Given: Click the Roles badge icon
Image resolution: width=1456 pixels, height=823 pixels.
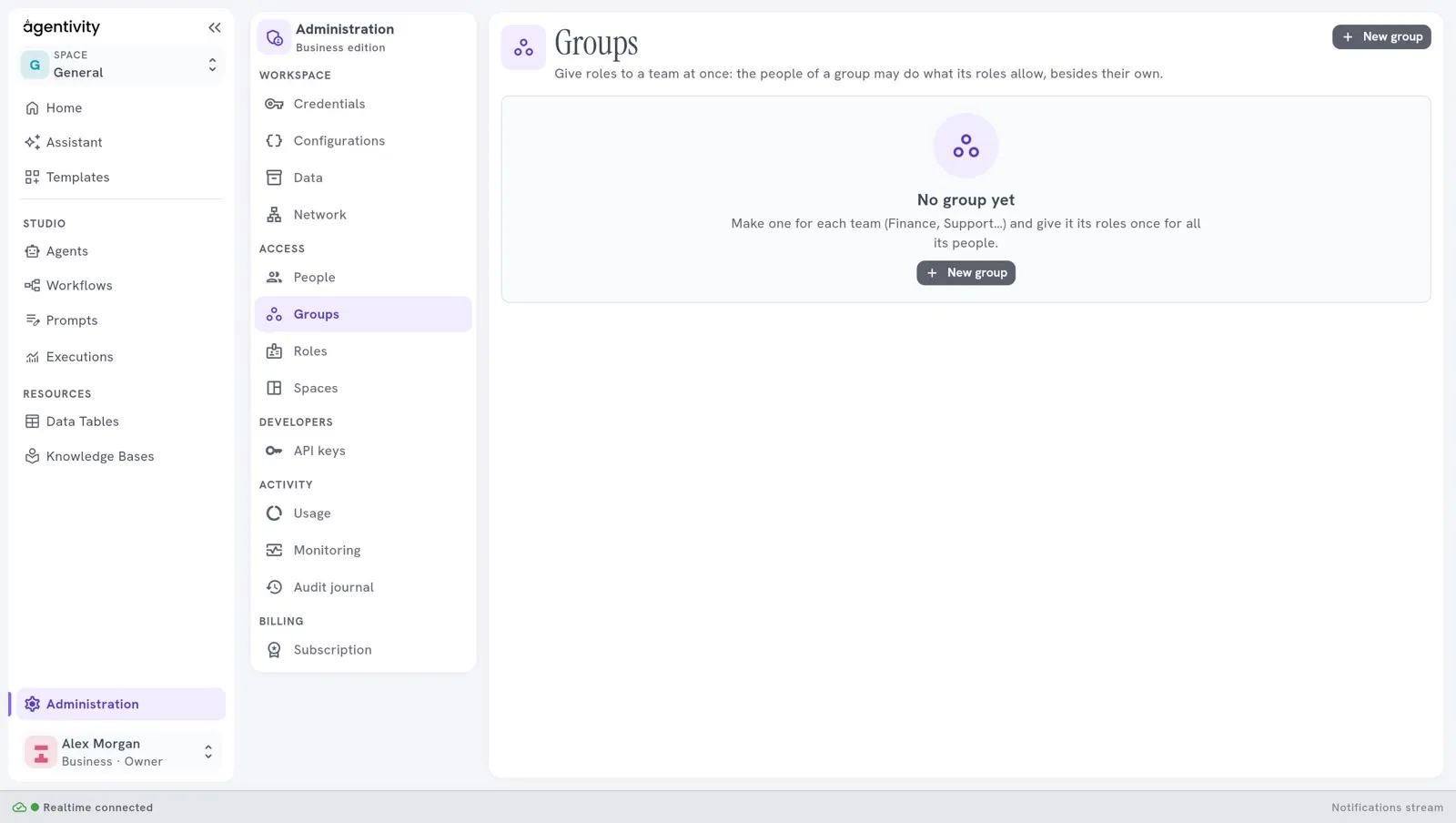Looking at the screenshot, I should click(274, 351).
